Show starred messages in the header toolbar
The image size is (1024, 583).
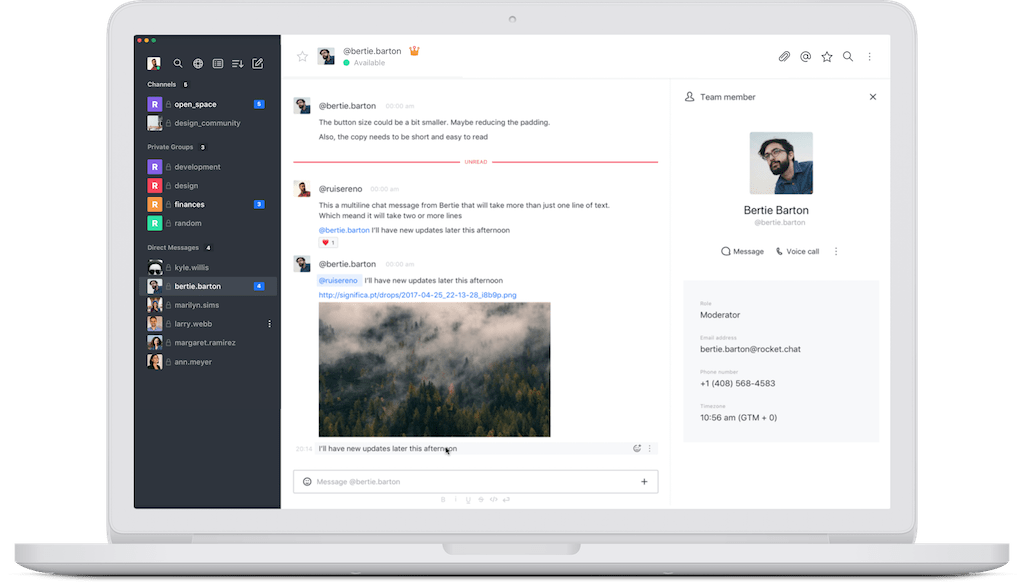coord(827,57)
